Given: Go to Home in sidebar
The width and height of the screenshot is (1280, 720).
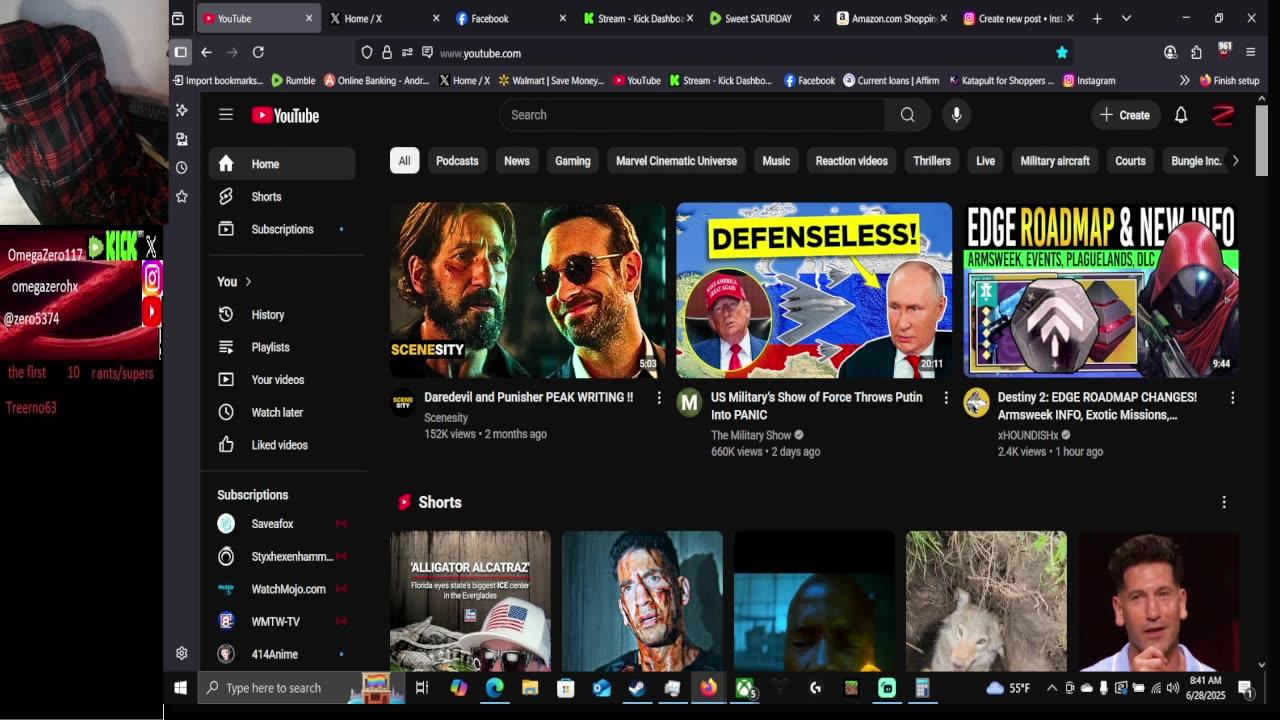Looking at the screenshot, I should (282, 164).
